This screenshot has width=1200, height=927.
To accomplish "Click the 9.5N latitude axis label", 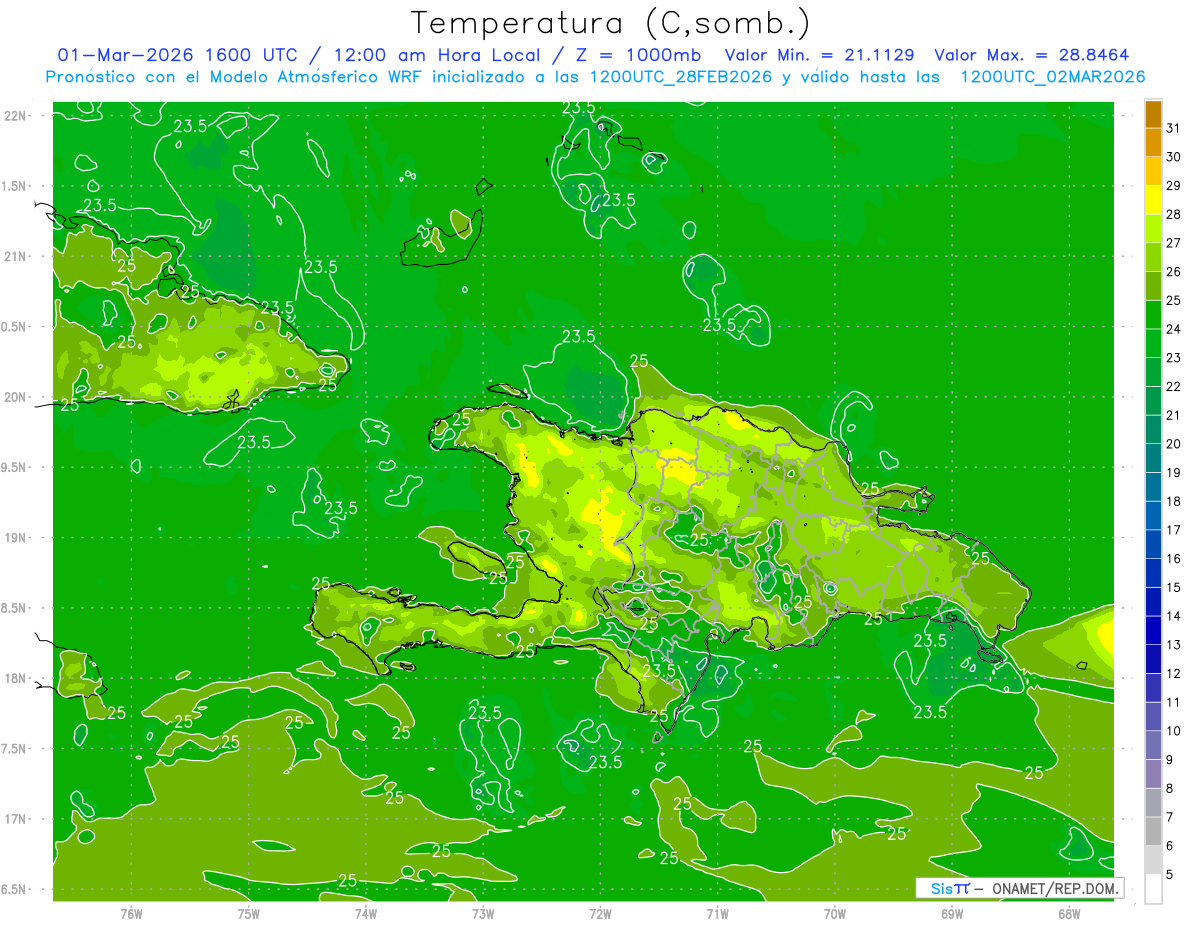I will coord(15,467).
